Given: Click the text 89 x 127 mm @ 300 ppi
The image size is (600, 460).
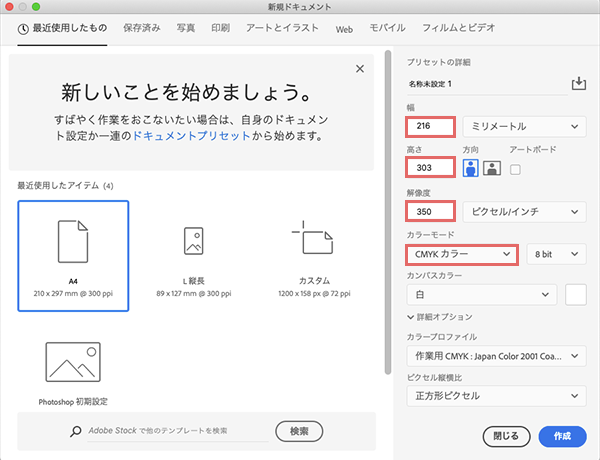Looking at the screenshot, I should (194, 294).
